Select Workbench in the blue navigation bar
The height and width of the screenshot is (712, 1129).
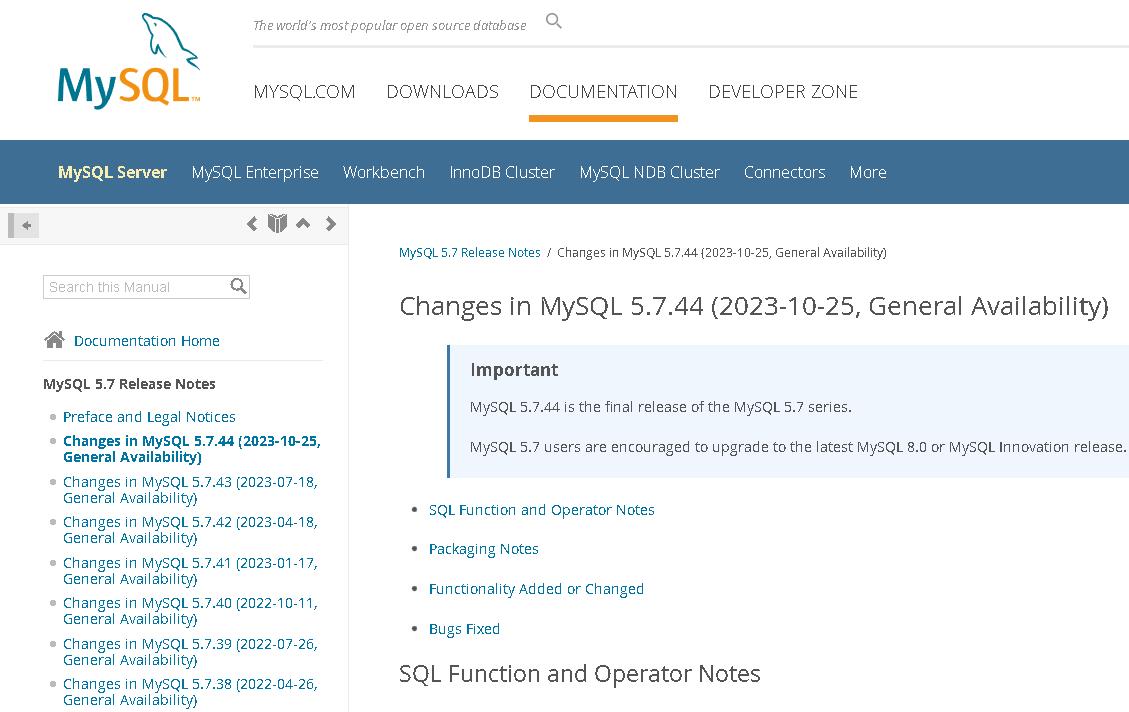coord(384,172)
